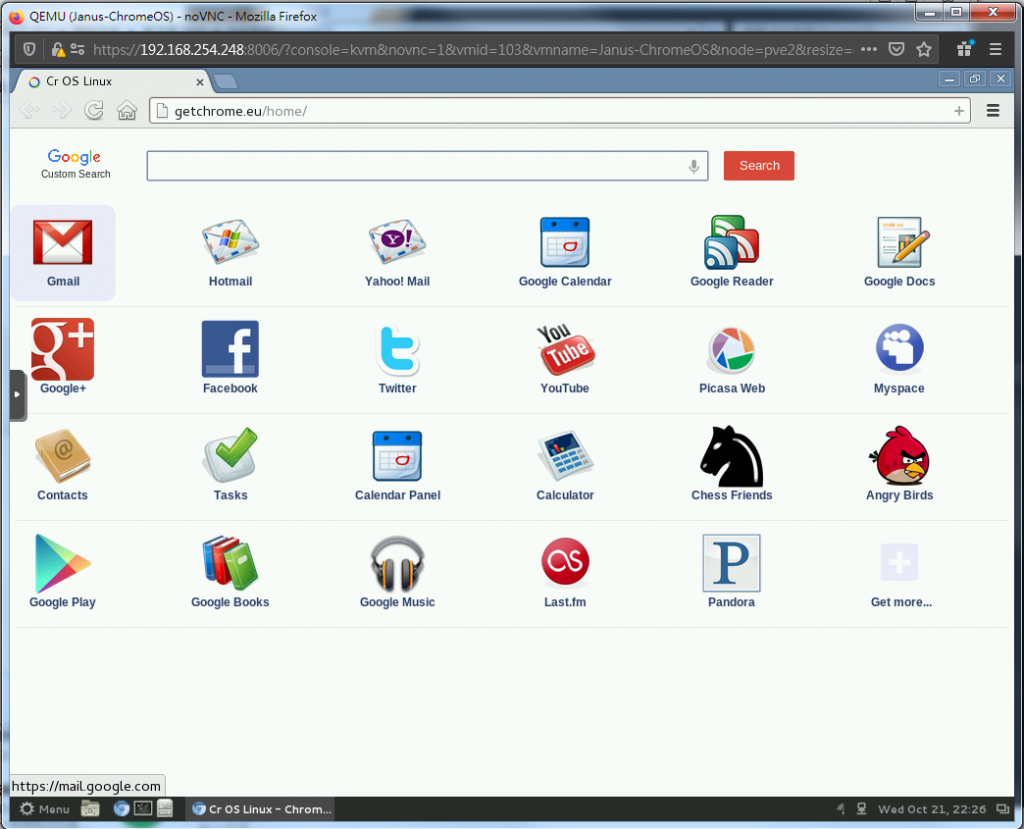
Task: Click the microphone voice search icon
Action: [x=694, y=167]
